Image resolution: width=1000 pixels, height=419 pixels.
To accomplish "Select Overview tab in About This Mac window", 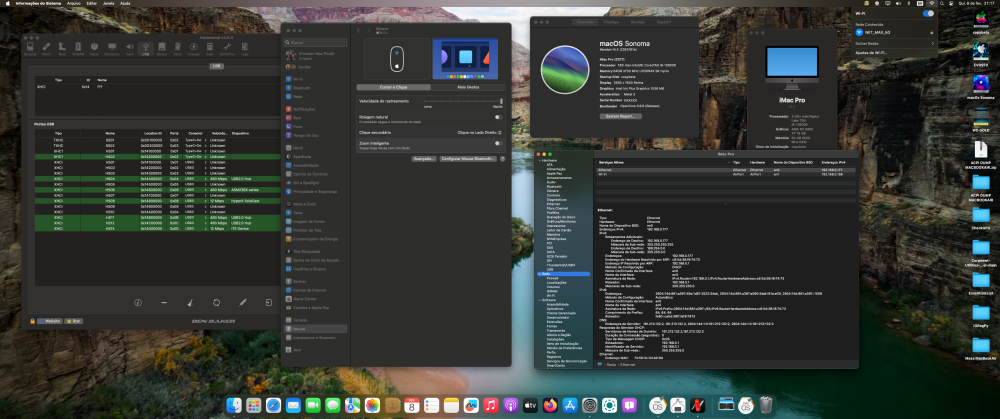I will [585, 22].
